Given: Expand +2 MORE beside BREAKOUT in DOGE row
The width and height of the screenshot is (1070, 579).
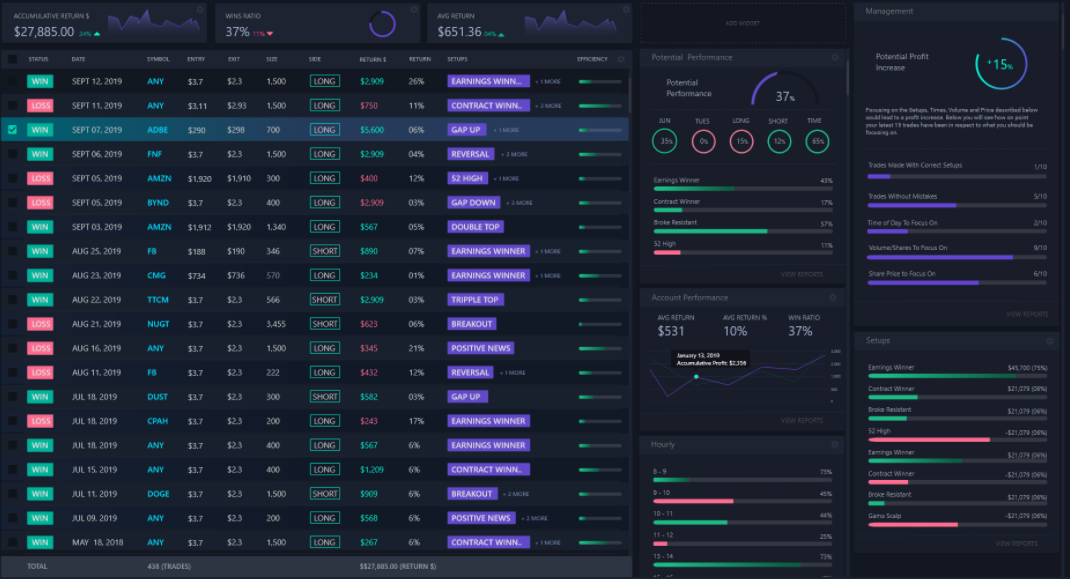Looking at the screenshot, I should point(516,494).
